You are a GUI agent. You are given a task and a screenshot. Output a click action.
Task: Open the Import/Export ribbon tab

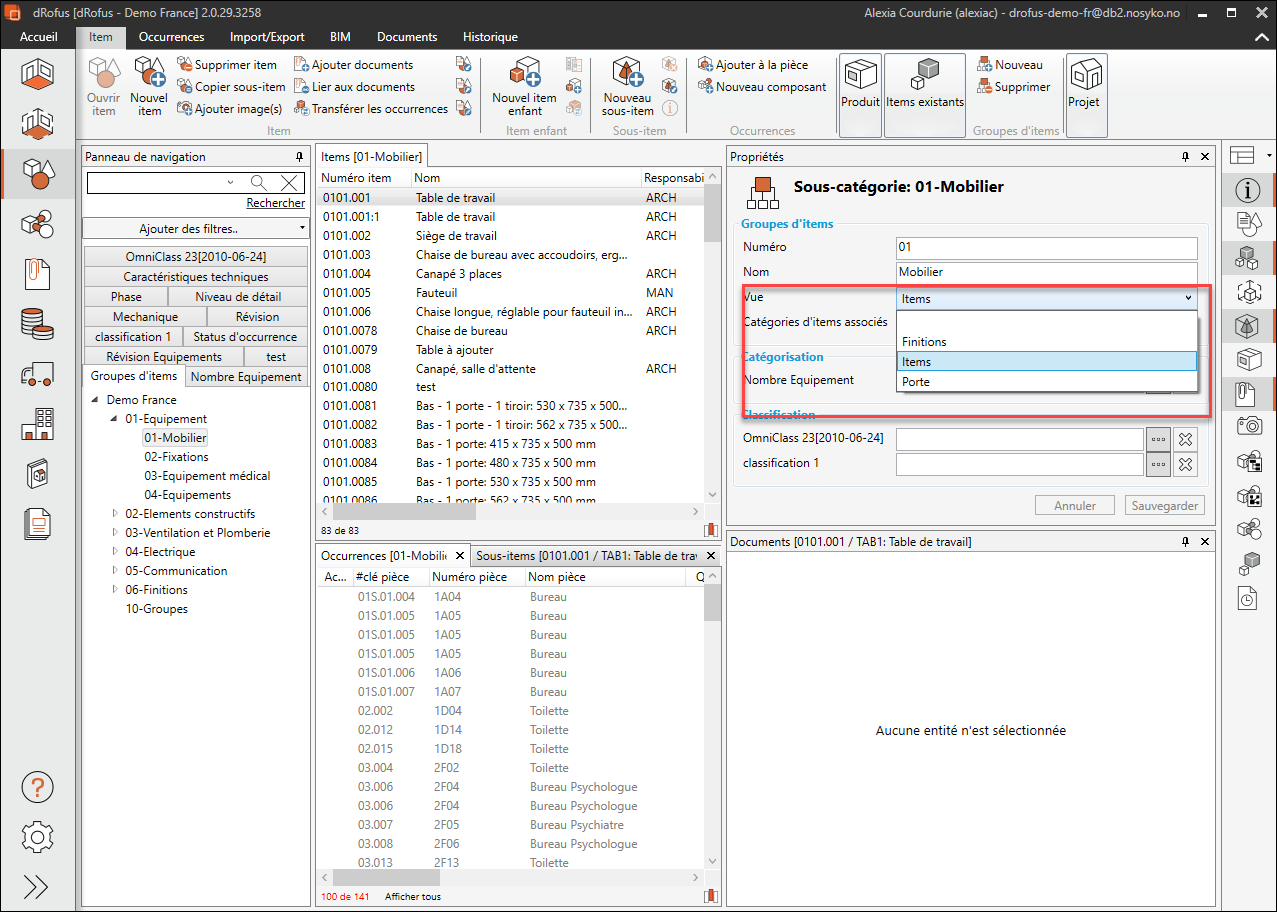267,37
